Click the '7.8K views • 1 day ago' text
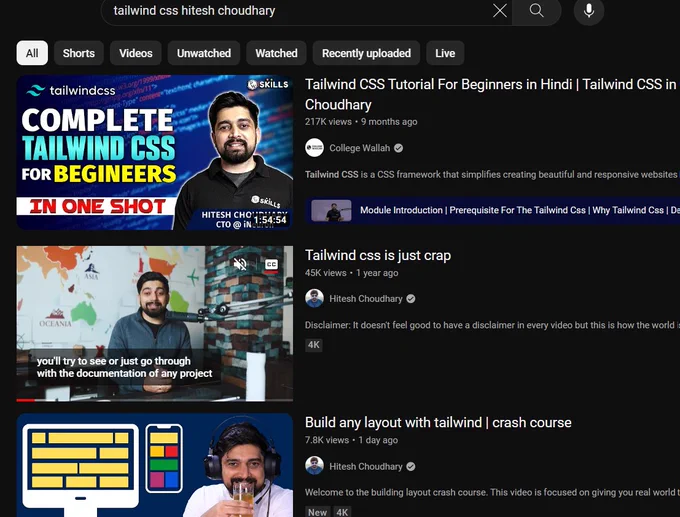This screenshot has height=517, width=680. point(351,440)
